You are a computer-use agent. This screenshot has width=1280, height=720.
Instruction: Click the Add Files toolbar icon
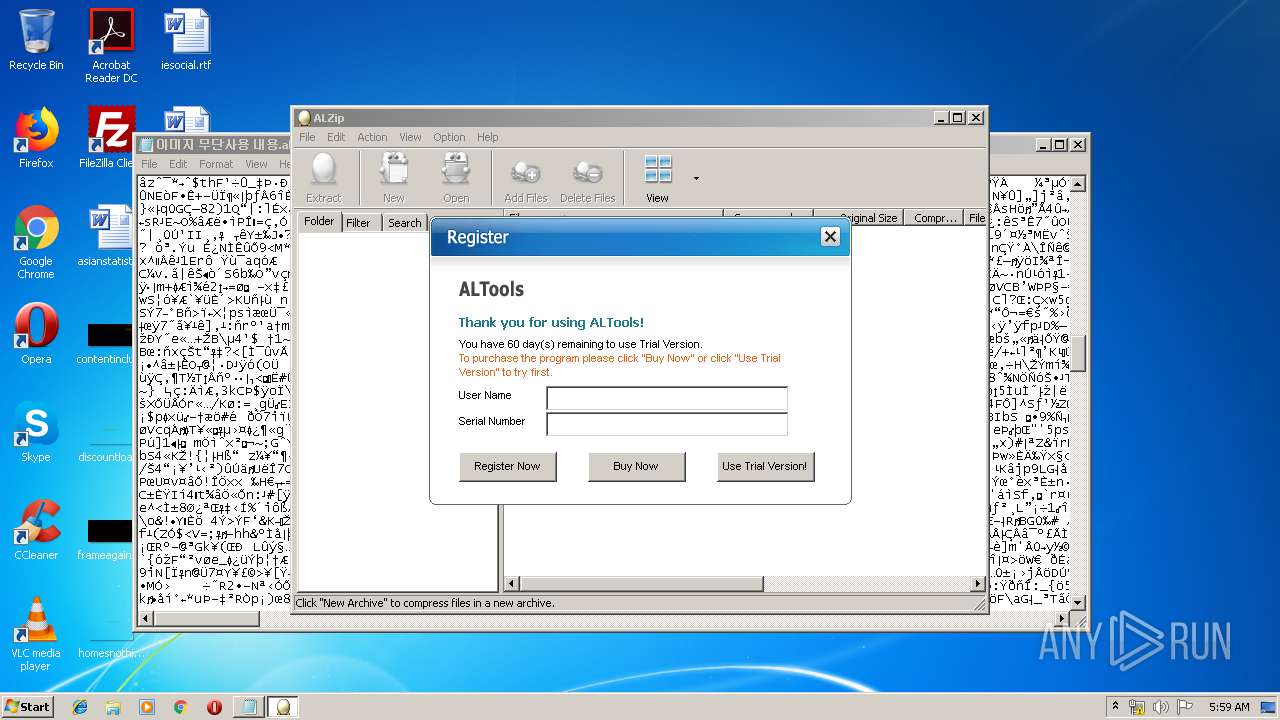526,179
